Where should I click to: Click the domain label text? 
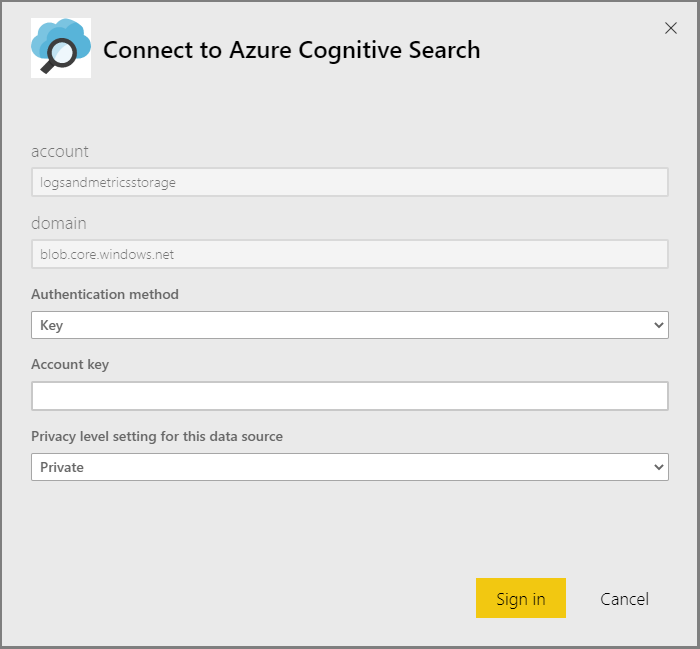click(x=59, y=223)
